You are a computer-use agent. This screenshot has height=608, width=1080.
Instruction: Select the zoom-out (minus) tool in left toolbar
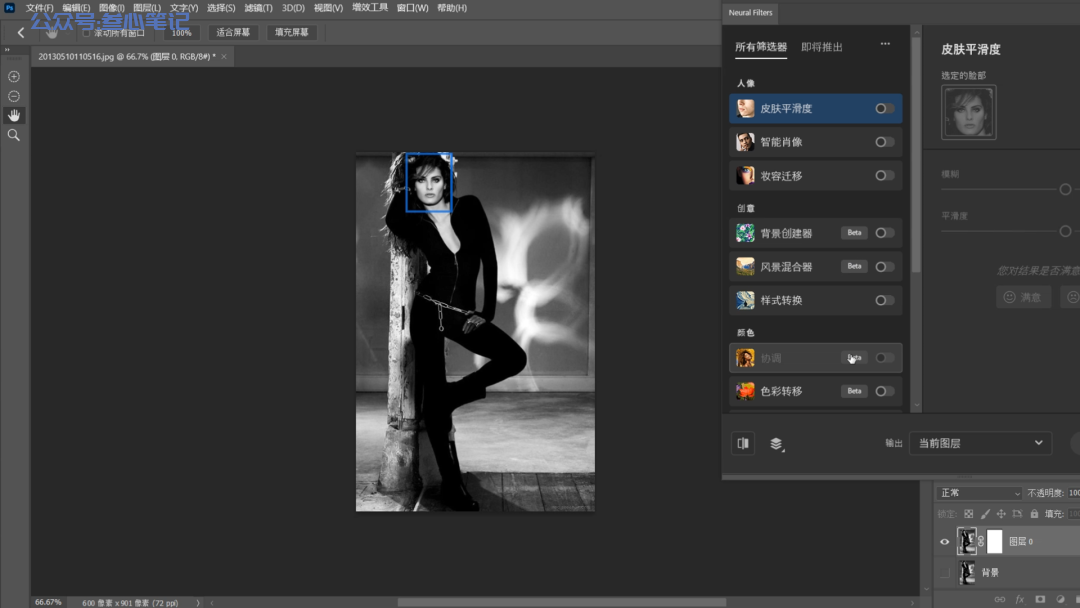[14, 96]
